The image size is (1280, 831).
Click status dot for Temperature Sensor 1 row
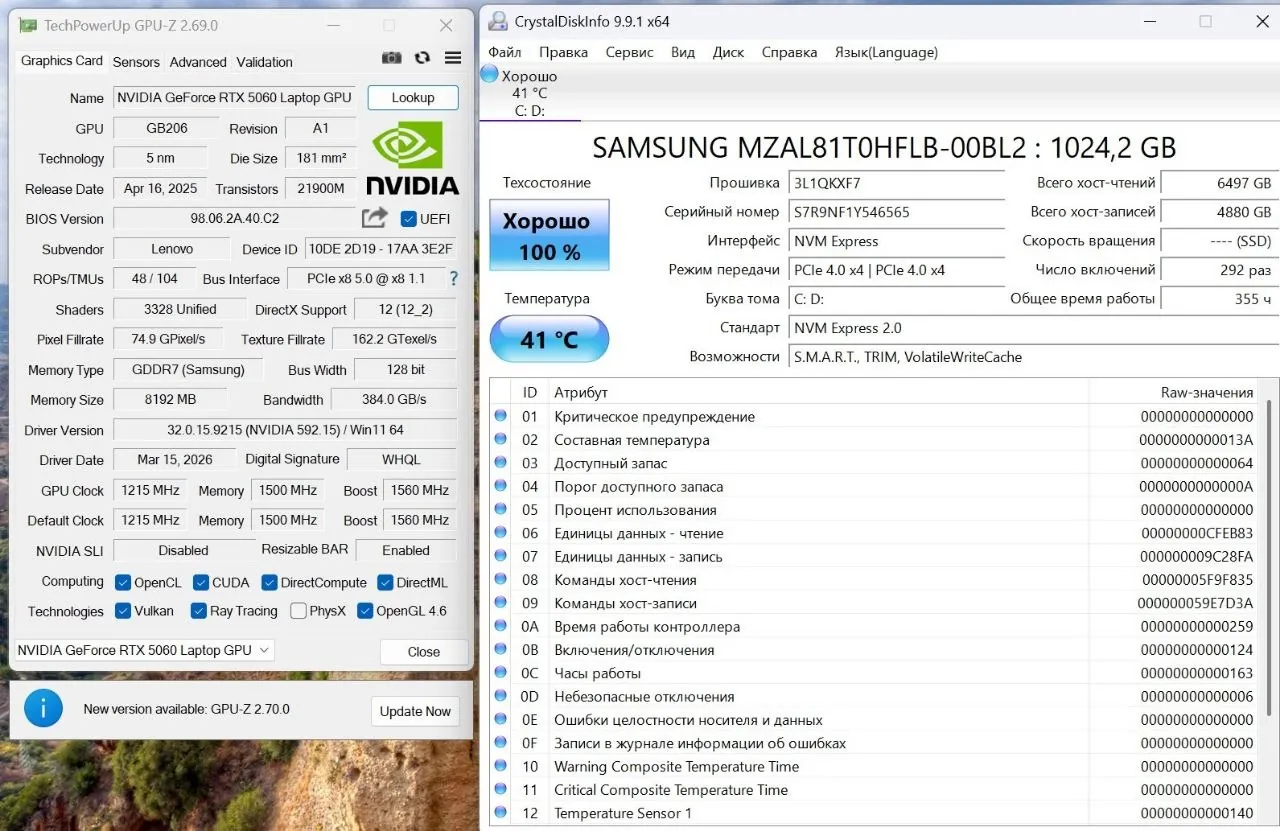click(x=500, y=813)
